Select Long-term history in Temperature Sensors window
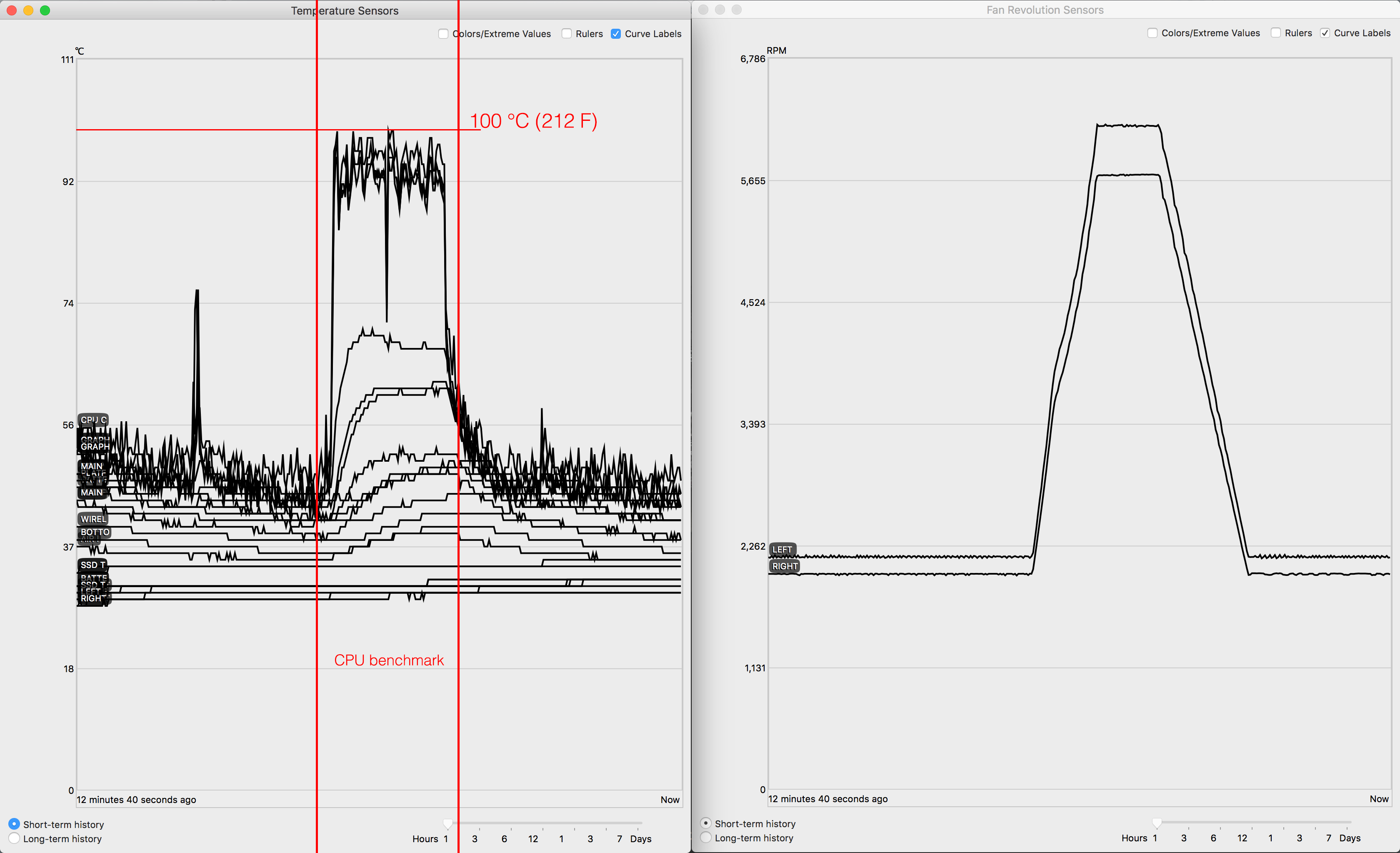Screen dimensions: 1400x853 (14, 838)
